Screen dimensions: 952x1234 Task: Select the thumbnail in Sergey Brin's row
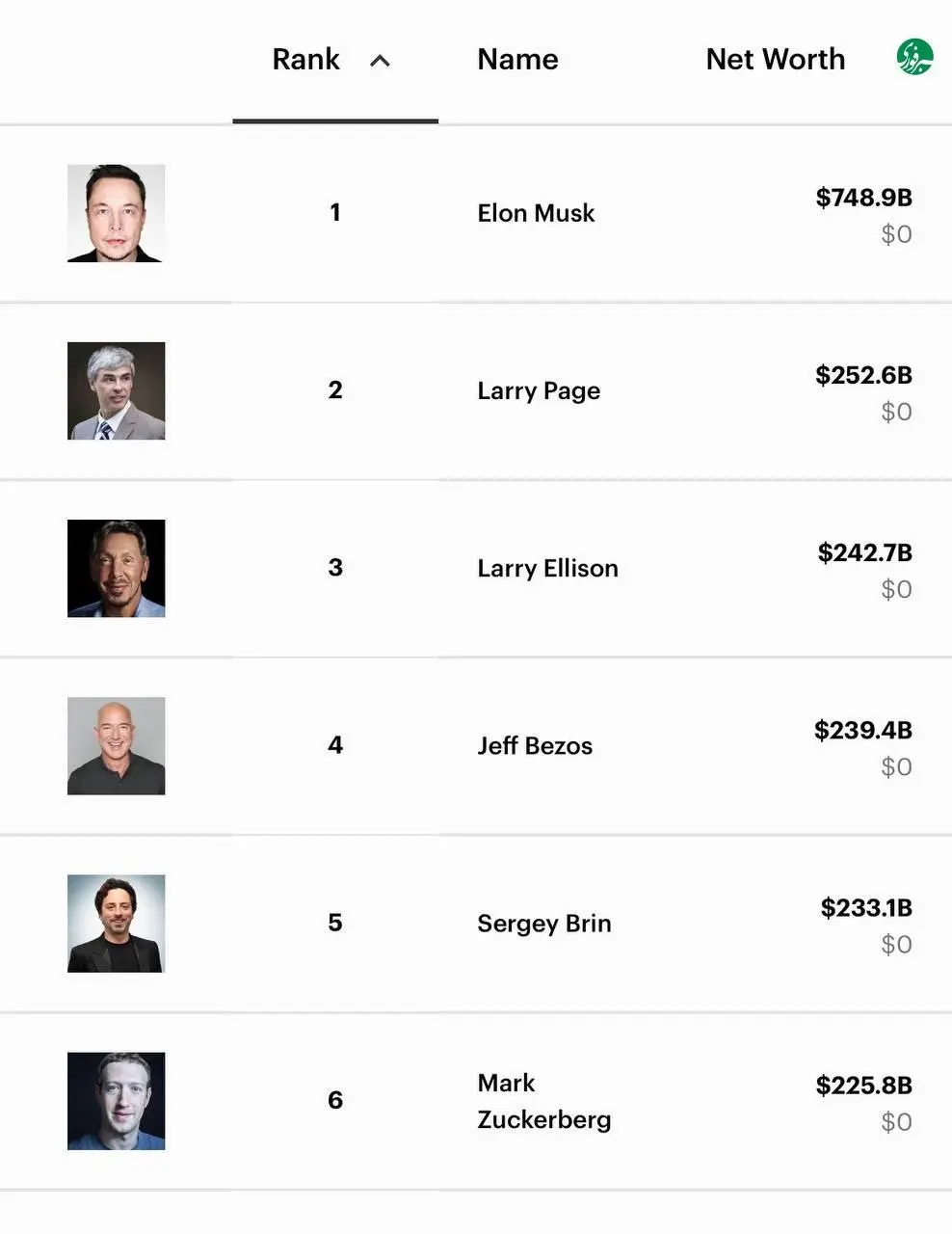pos(117,923)
